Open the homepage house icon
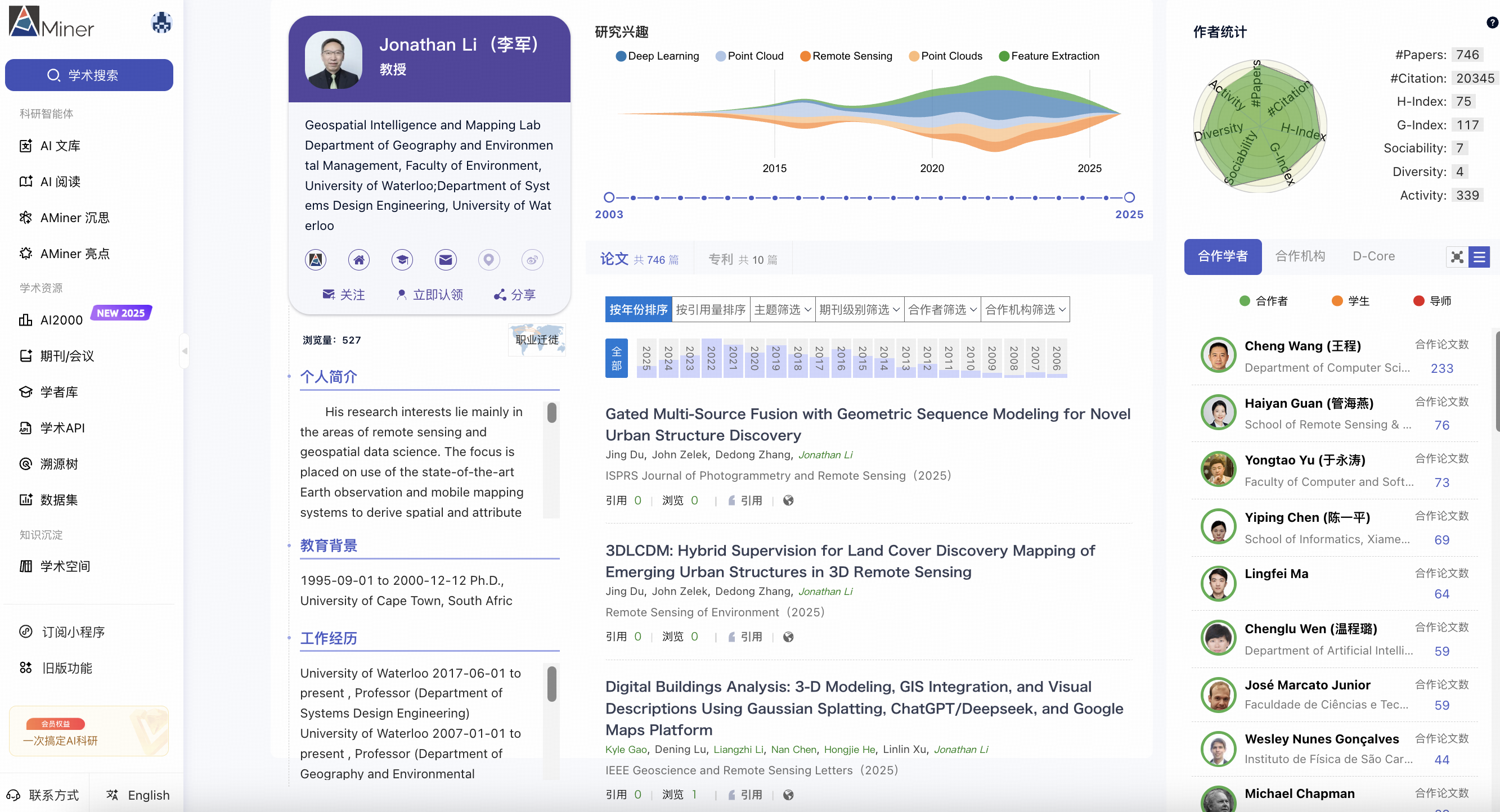This screenshot has height=812, width=1500. click(x=359, y=260)
